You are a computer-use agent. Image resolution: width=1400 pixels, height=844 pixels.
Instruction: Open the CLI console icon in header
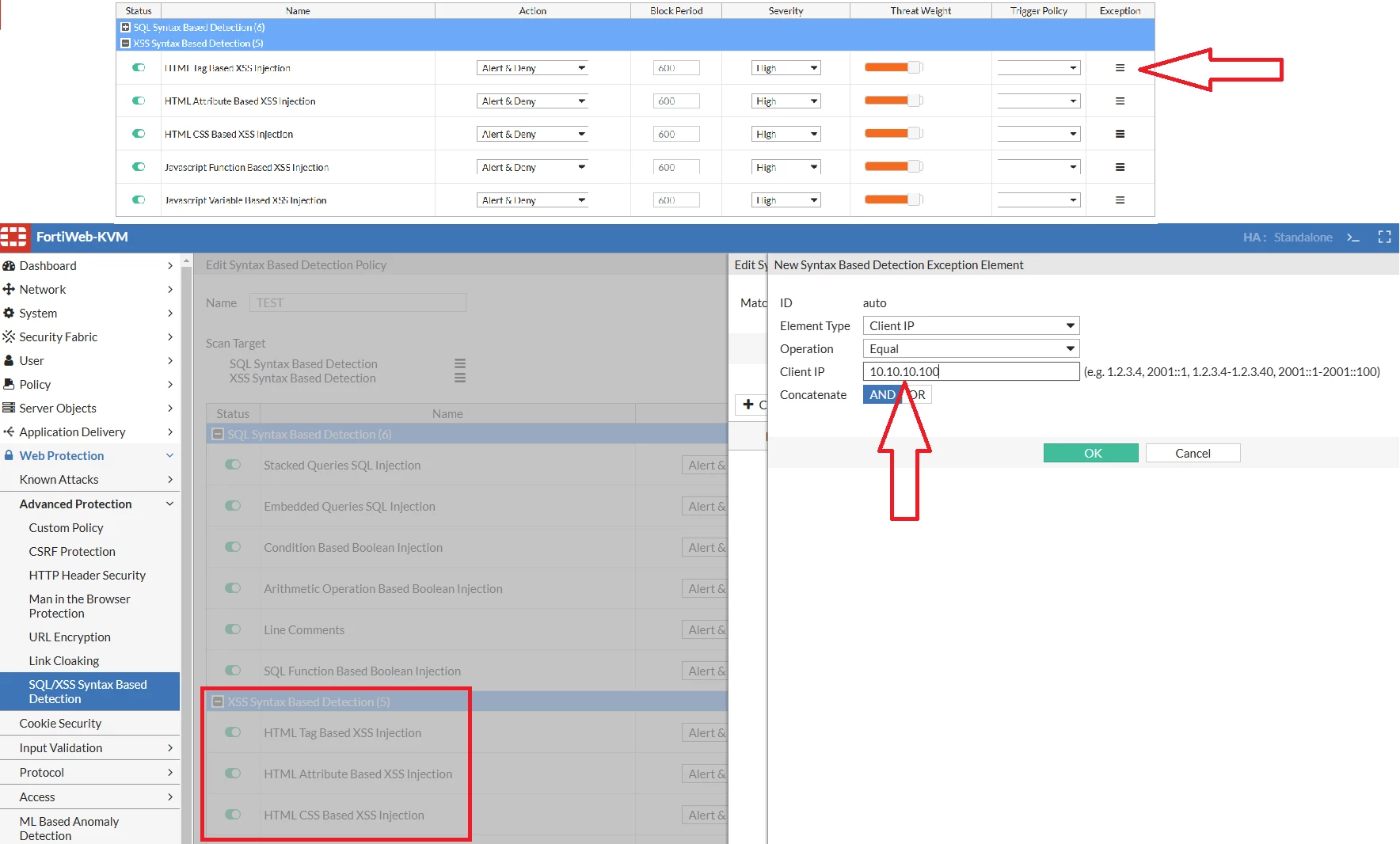1353,238
